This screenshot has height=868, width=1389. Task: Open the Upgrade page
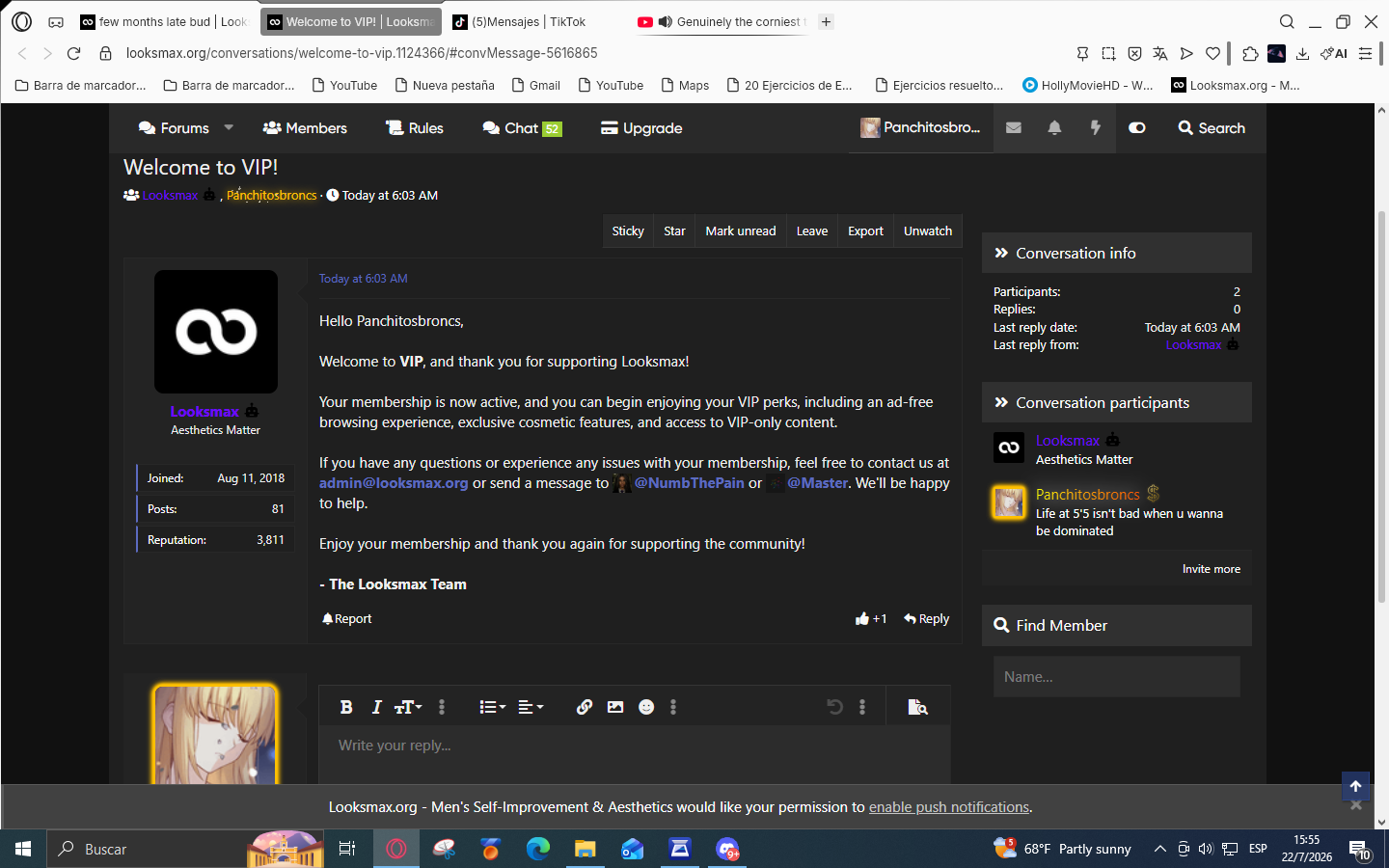coord(641,127)
